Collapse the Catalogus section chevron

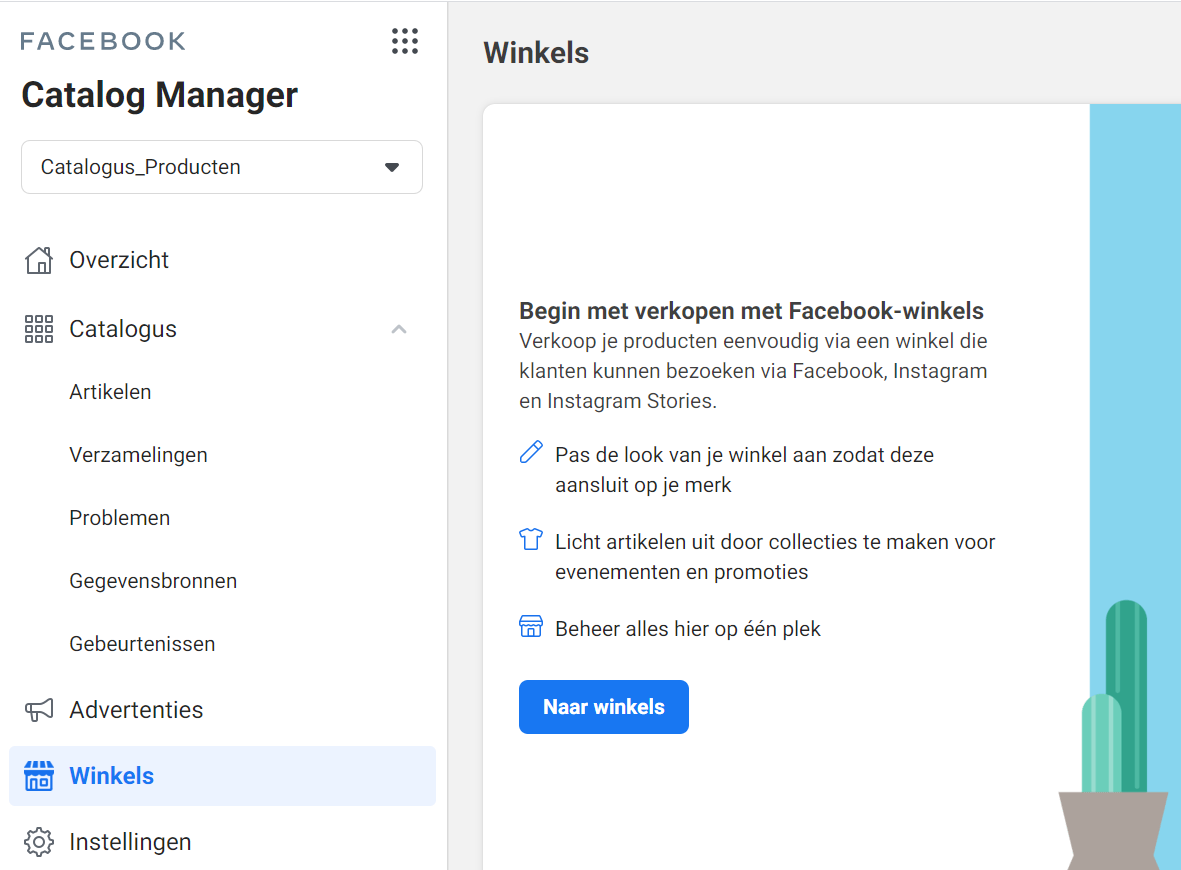pos(399,329)
